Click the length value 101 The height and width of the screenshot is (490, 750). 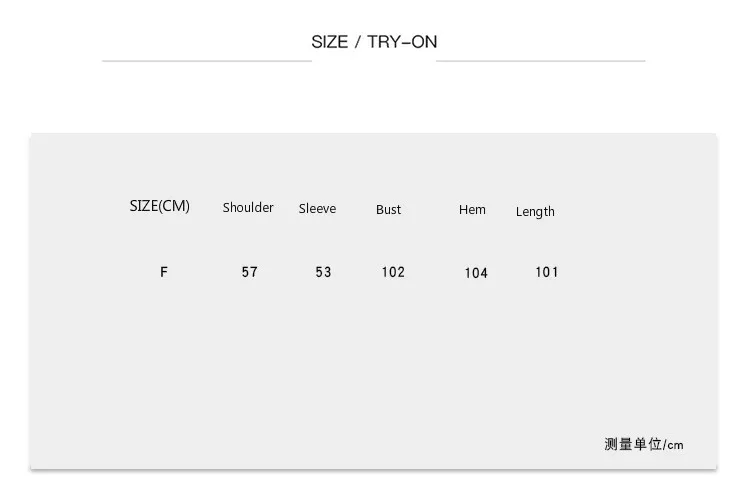pos(547,272)
